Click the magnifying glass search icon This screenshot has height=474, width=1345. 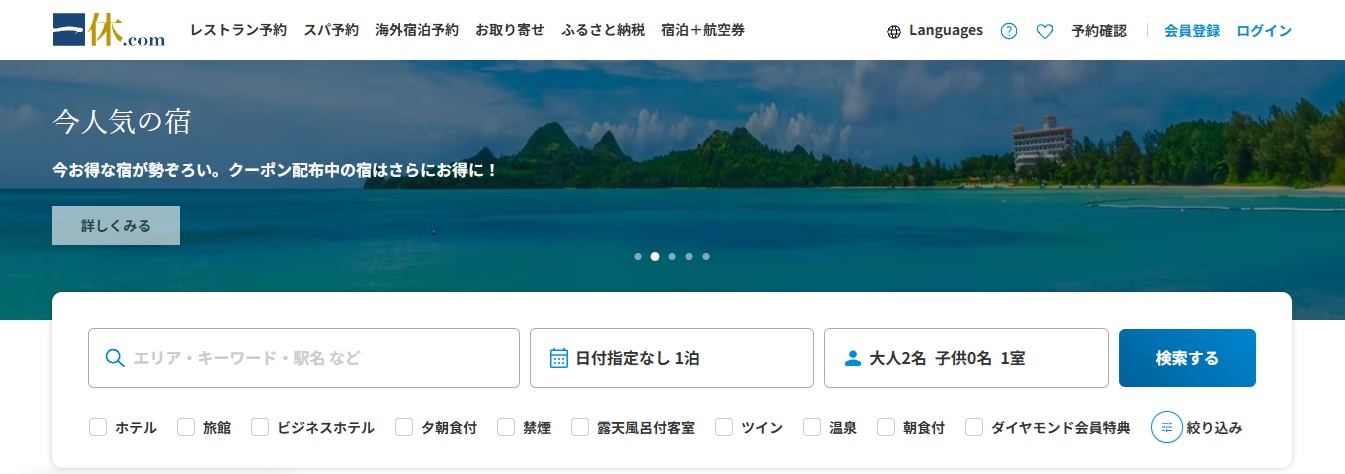tap(115, 358)
